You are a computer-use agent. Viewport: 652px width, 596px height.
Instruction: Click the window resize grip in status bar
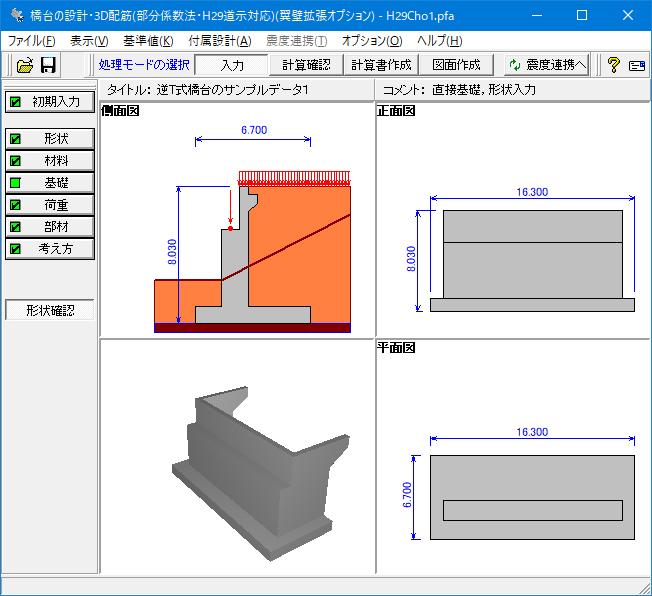coord(645,589)
